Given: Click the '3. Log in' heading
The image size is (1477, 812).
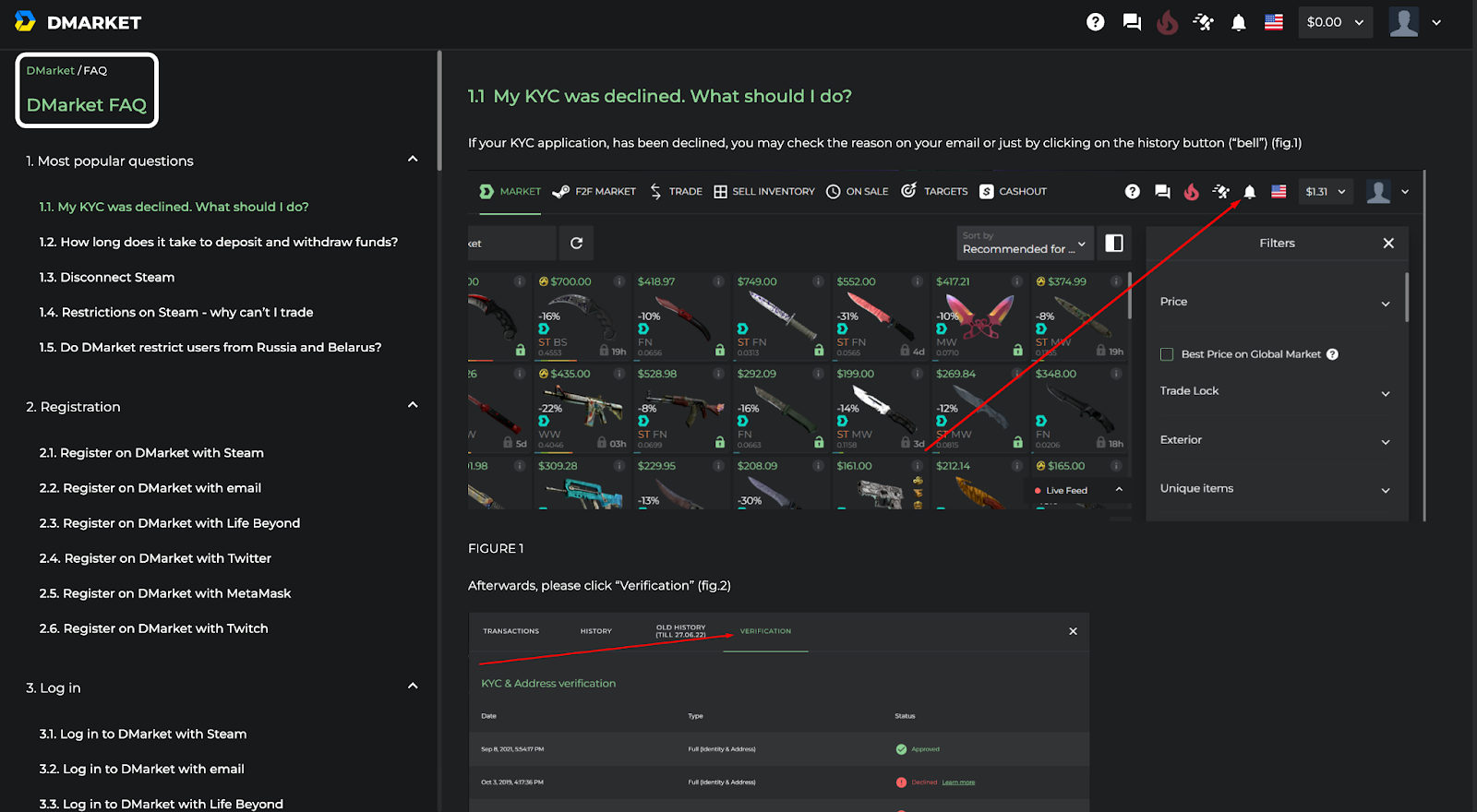Looking at the screenshot, I should [54, 687].
